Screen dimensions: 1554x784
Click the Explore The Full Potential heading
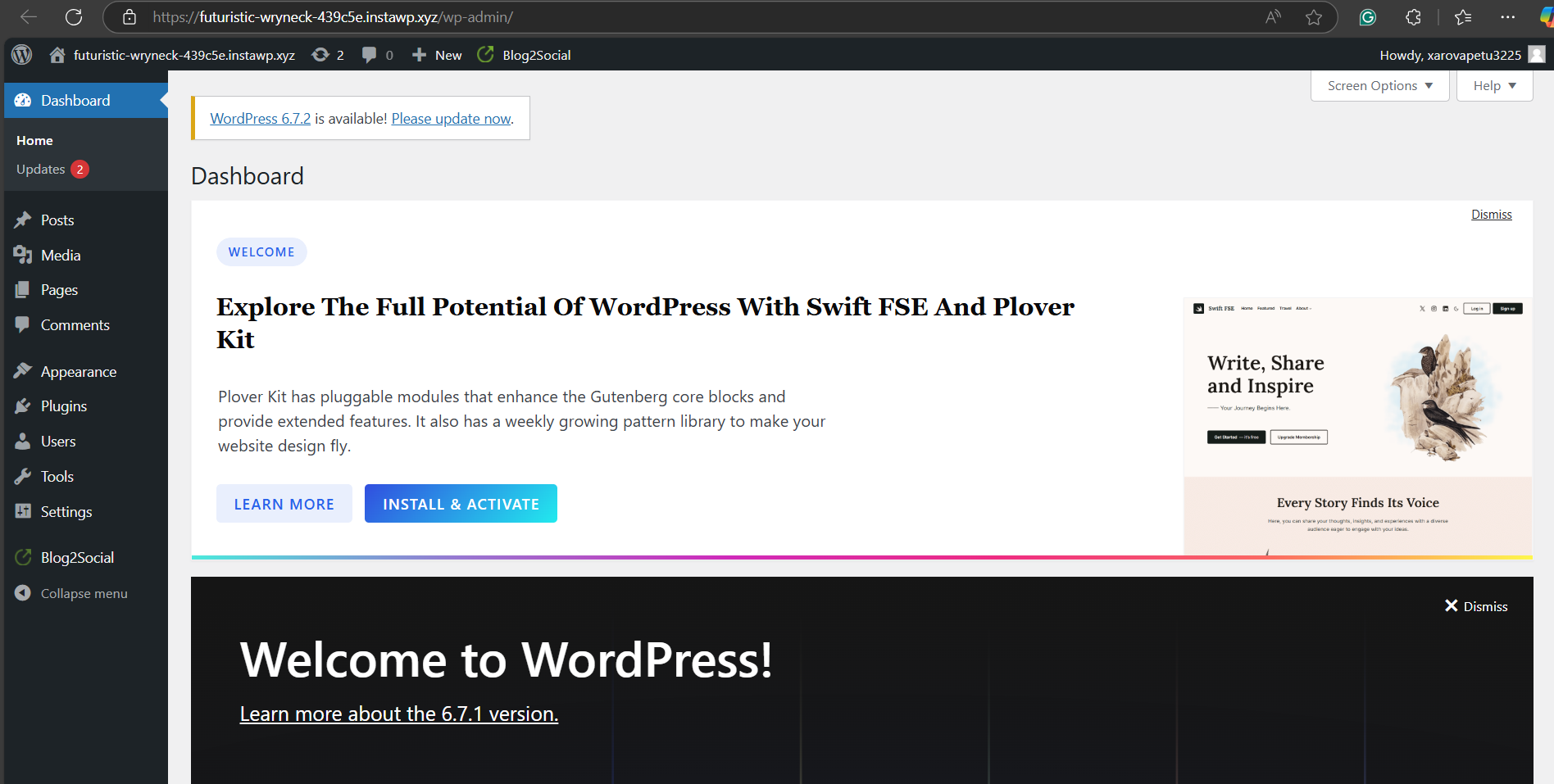click(645, 323)
